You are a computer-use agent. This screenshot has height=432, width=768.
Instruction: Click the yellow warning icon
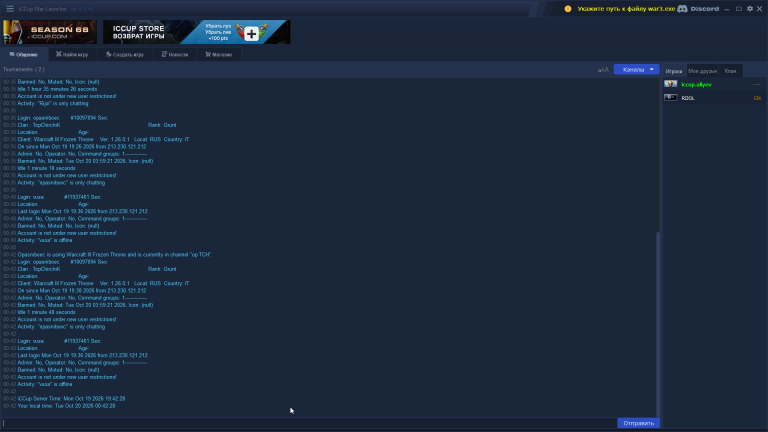pos(568,9)
